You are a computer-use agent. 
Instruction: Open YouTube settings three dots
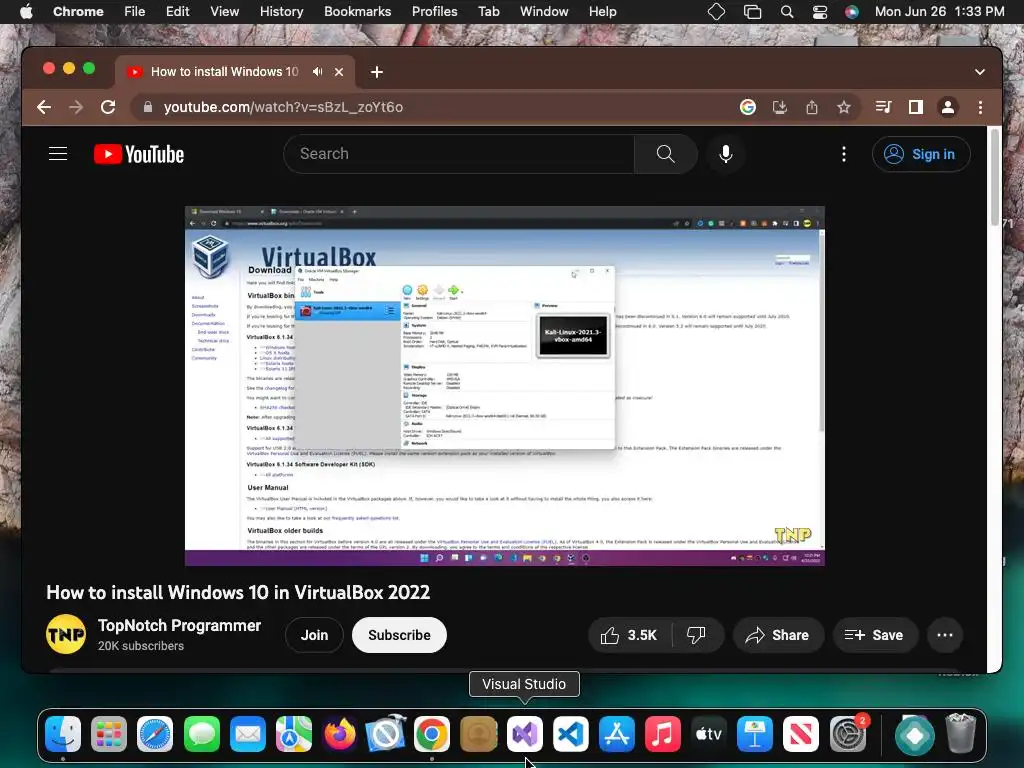click(844, 154)
